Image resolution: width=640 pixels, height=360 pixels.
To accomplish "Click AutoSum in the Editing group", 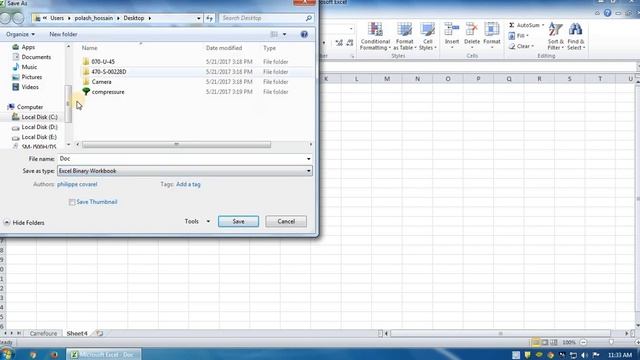I will pyautogui.click(x=526, y=25).
